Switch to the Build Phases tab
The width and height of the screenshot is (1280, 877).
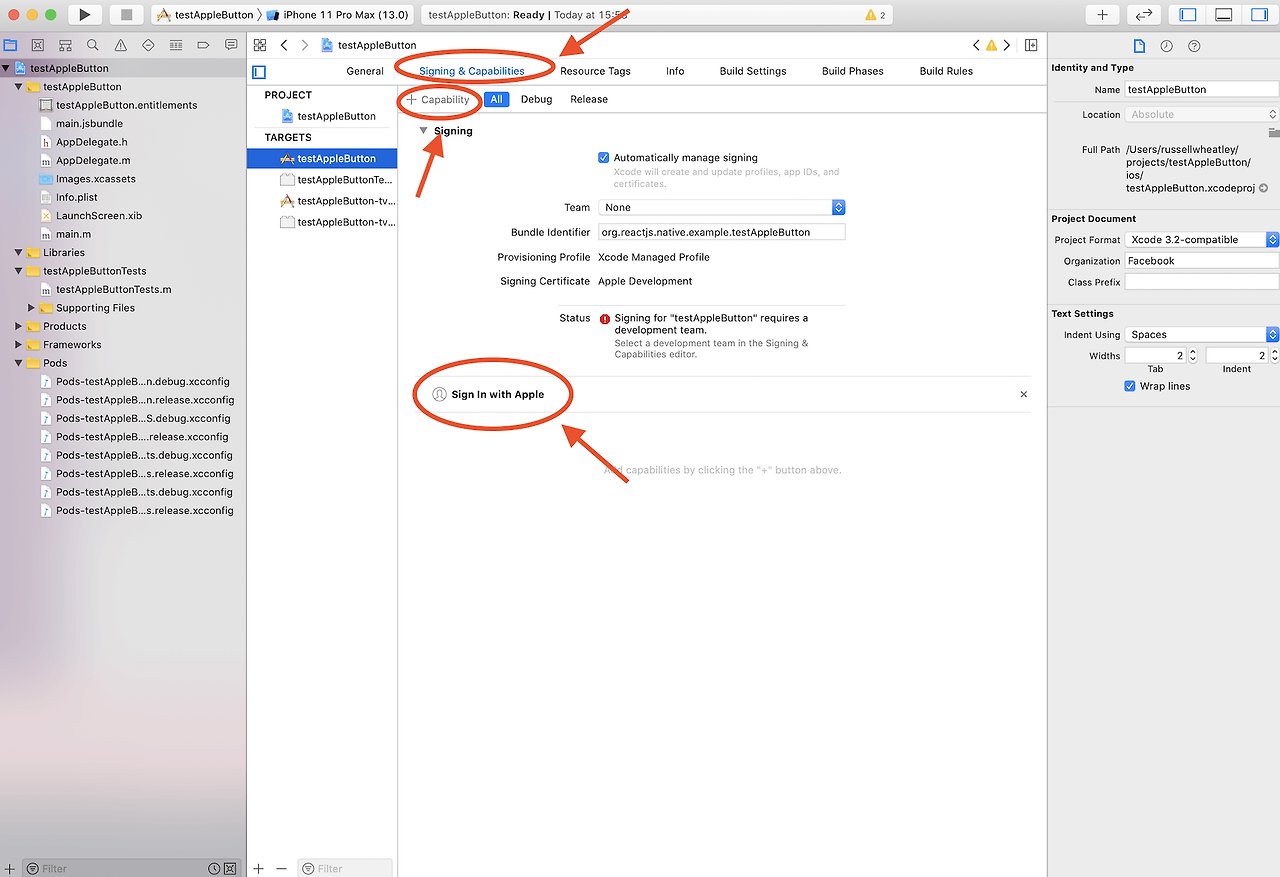852,71
